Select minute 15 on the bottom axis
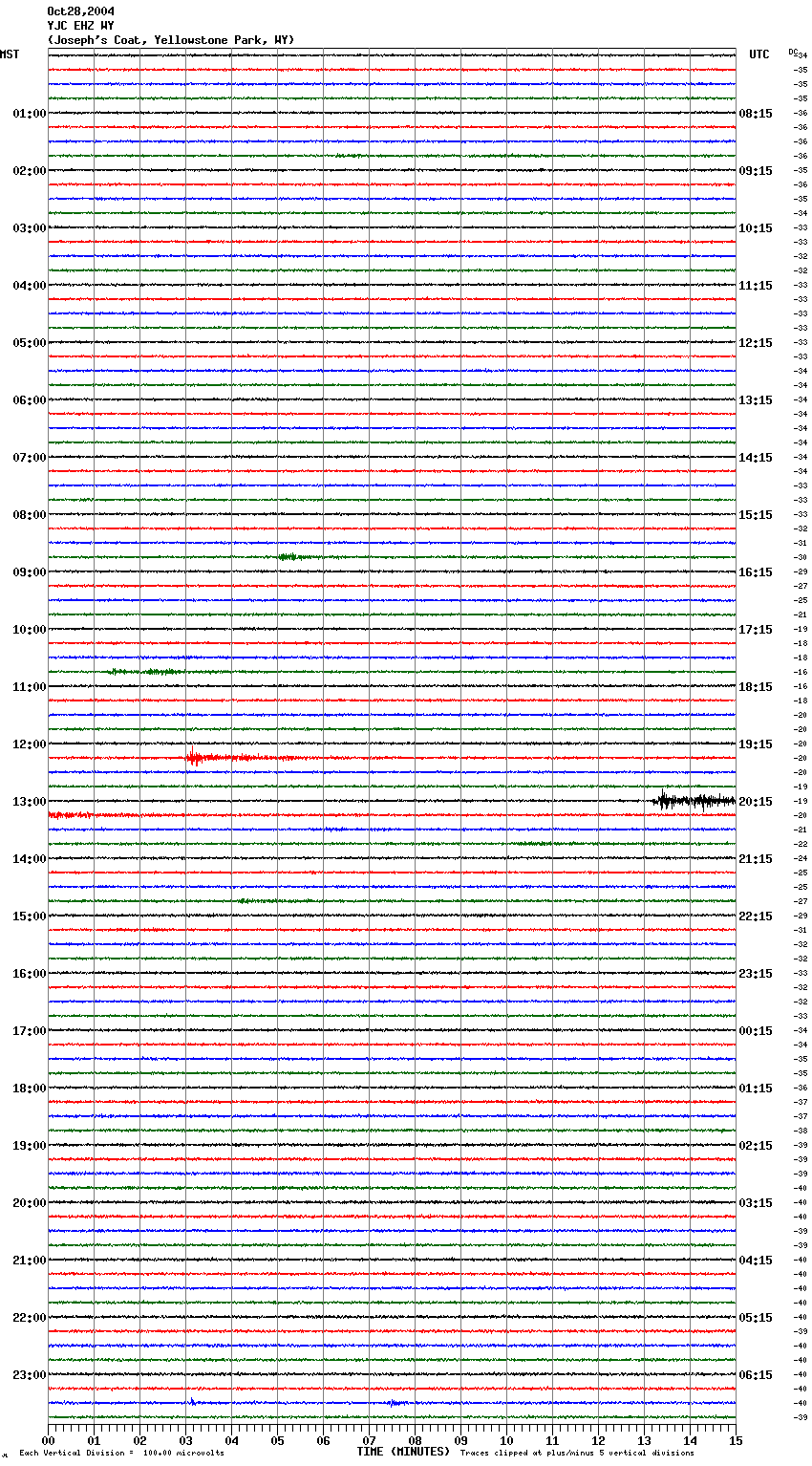Viewport: 812px width, 1466px height. [x=736, y=1440]
